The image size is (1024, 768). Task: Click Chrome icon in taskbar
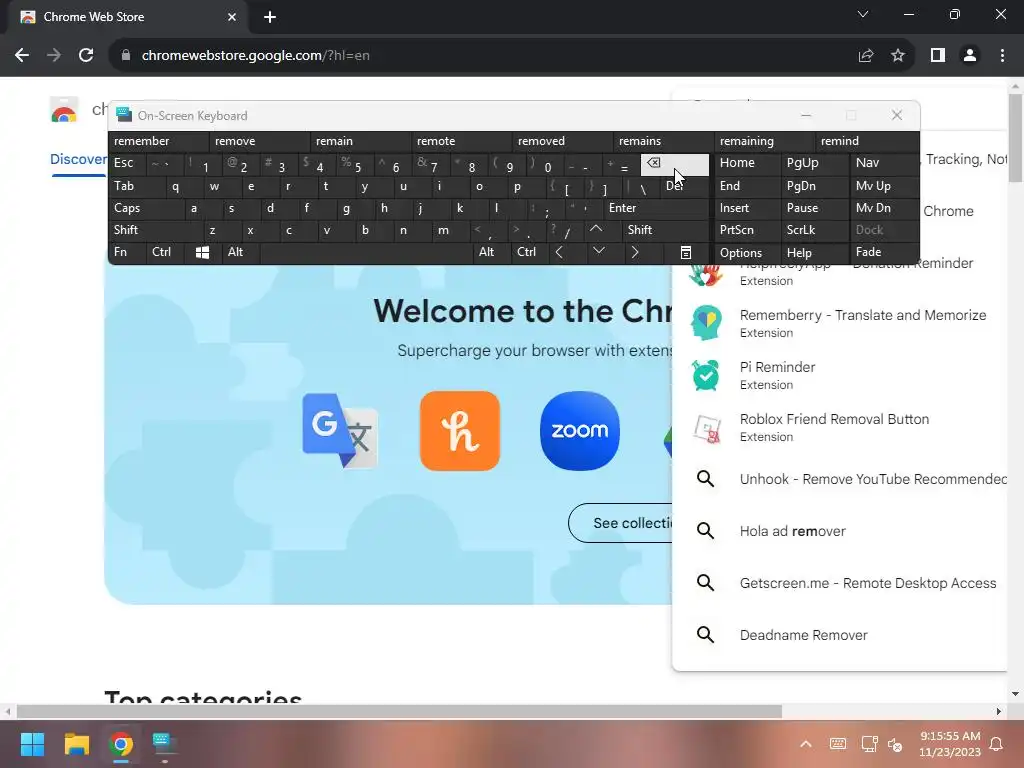click(x=121, y=744)
